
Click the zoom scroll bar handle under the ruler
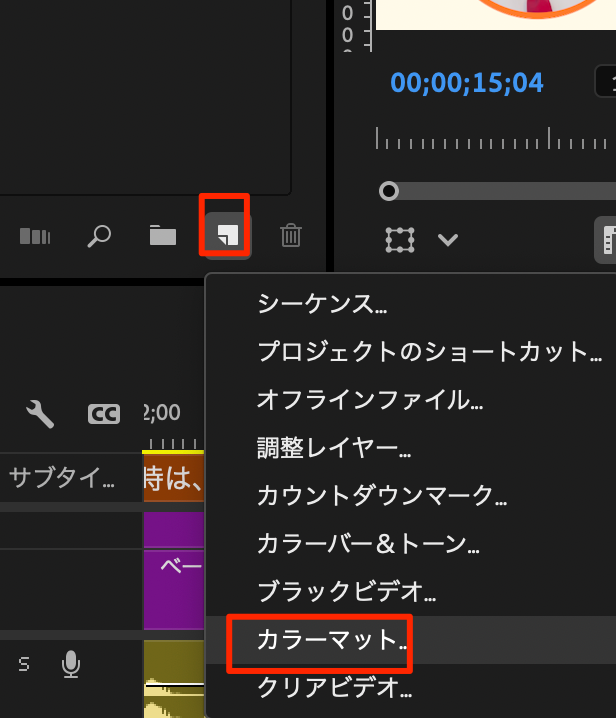tap(389, 191)
